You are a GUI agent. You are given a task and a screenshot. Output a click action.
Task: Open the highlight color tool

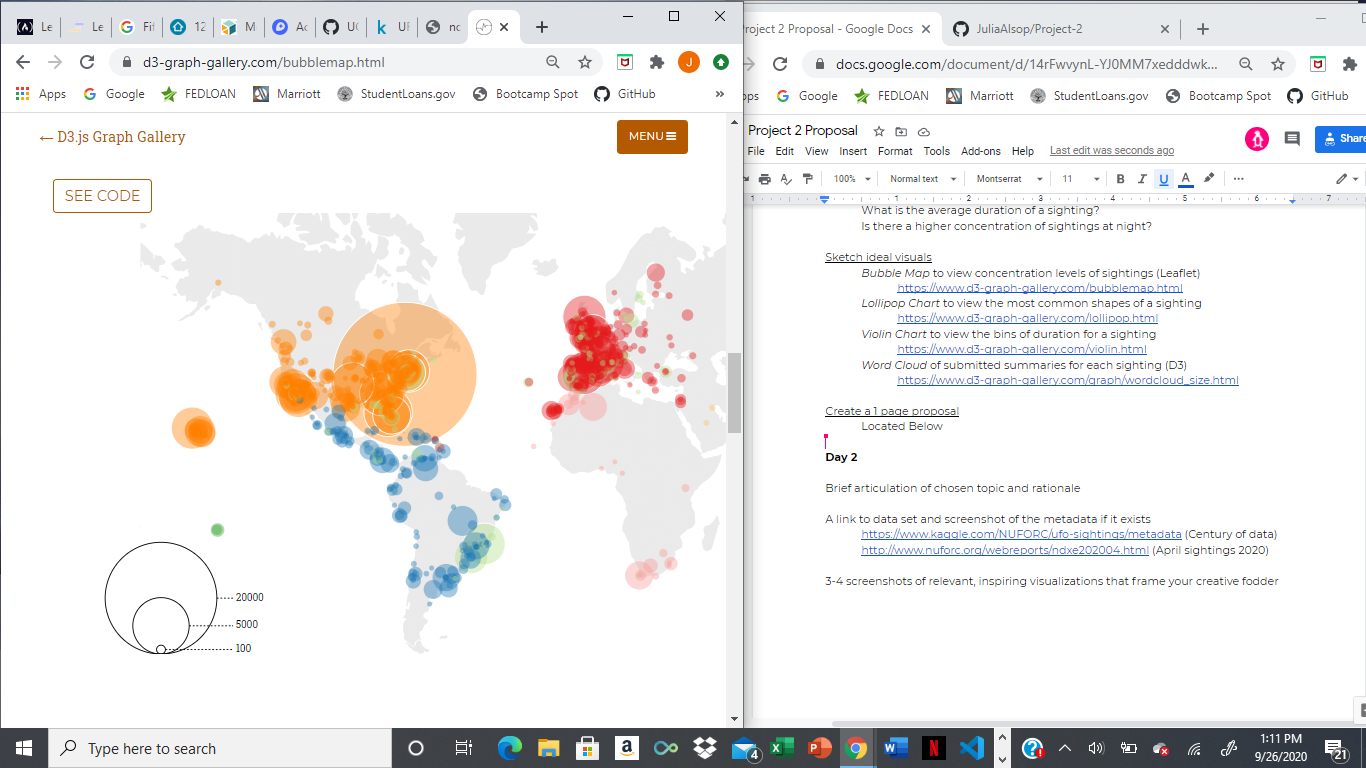(1209, 179)
